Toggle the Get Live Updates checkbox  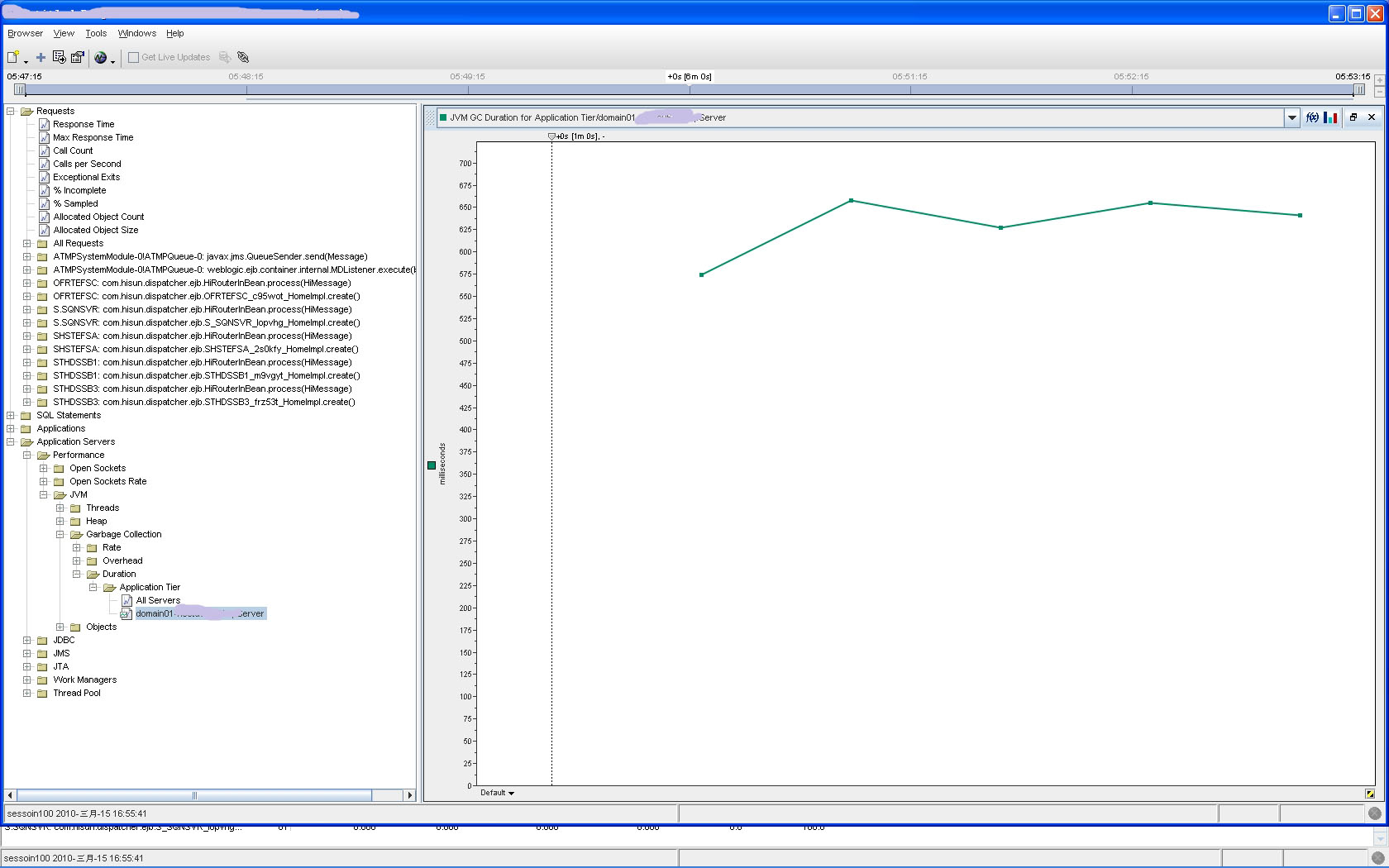(x=133, y=57)
